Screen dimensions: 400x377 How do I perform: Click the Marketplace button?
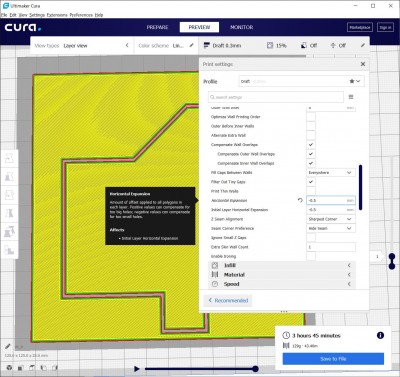click(359, 27)
